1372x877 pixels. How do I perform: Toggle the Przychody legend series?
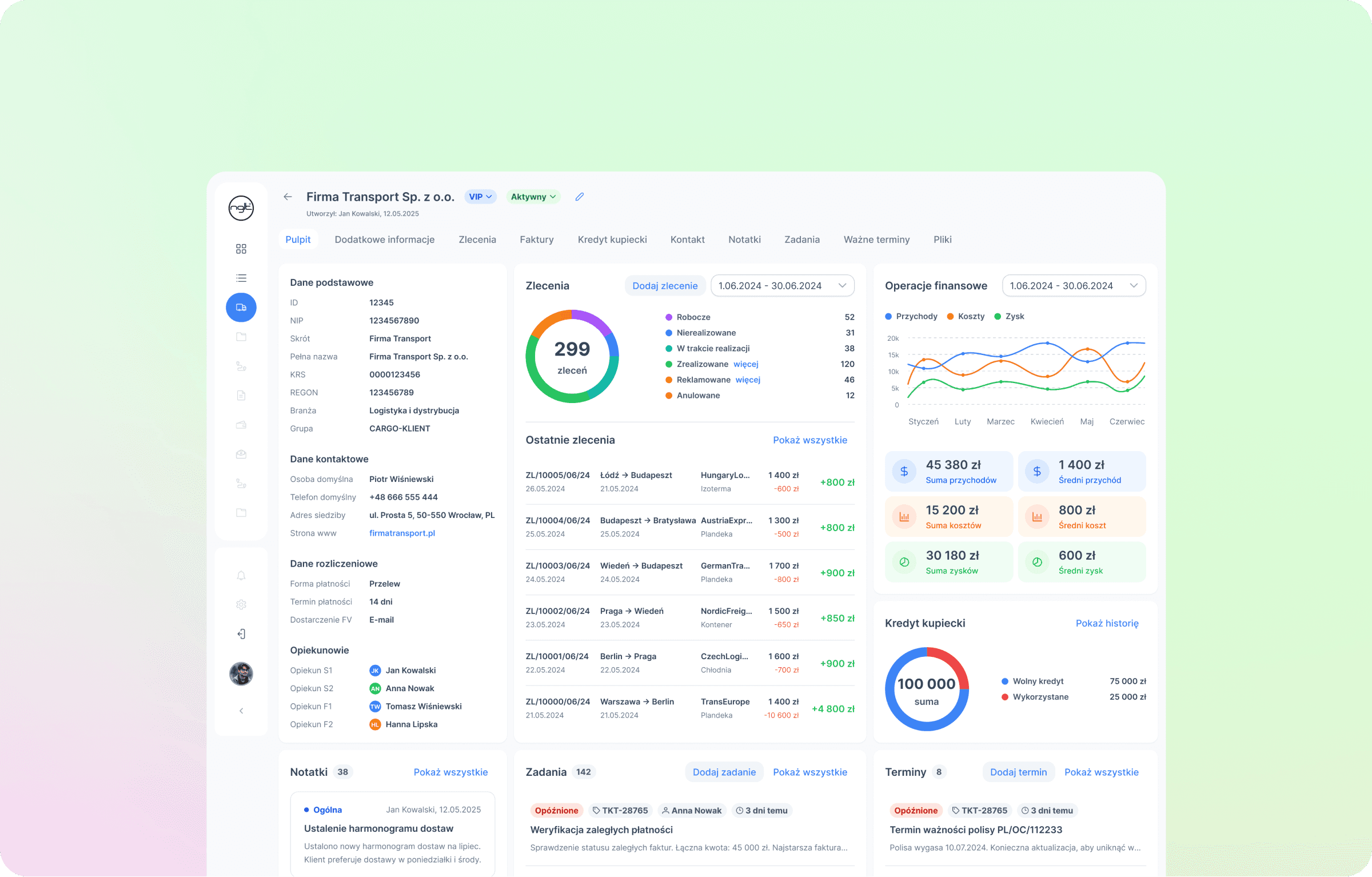point(911,316)
